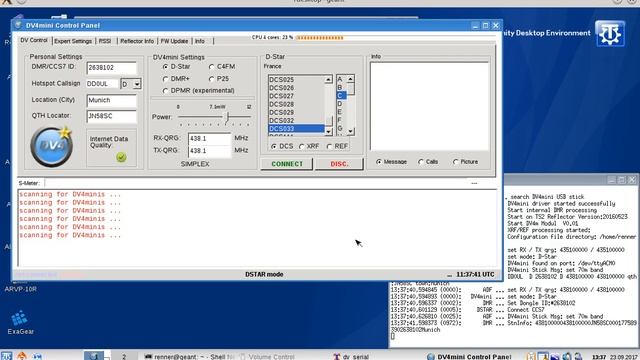This screenshot has width=640, height=360.
Task: Select DPMR (experimental) radio button
Action: [x=165, y=91]
